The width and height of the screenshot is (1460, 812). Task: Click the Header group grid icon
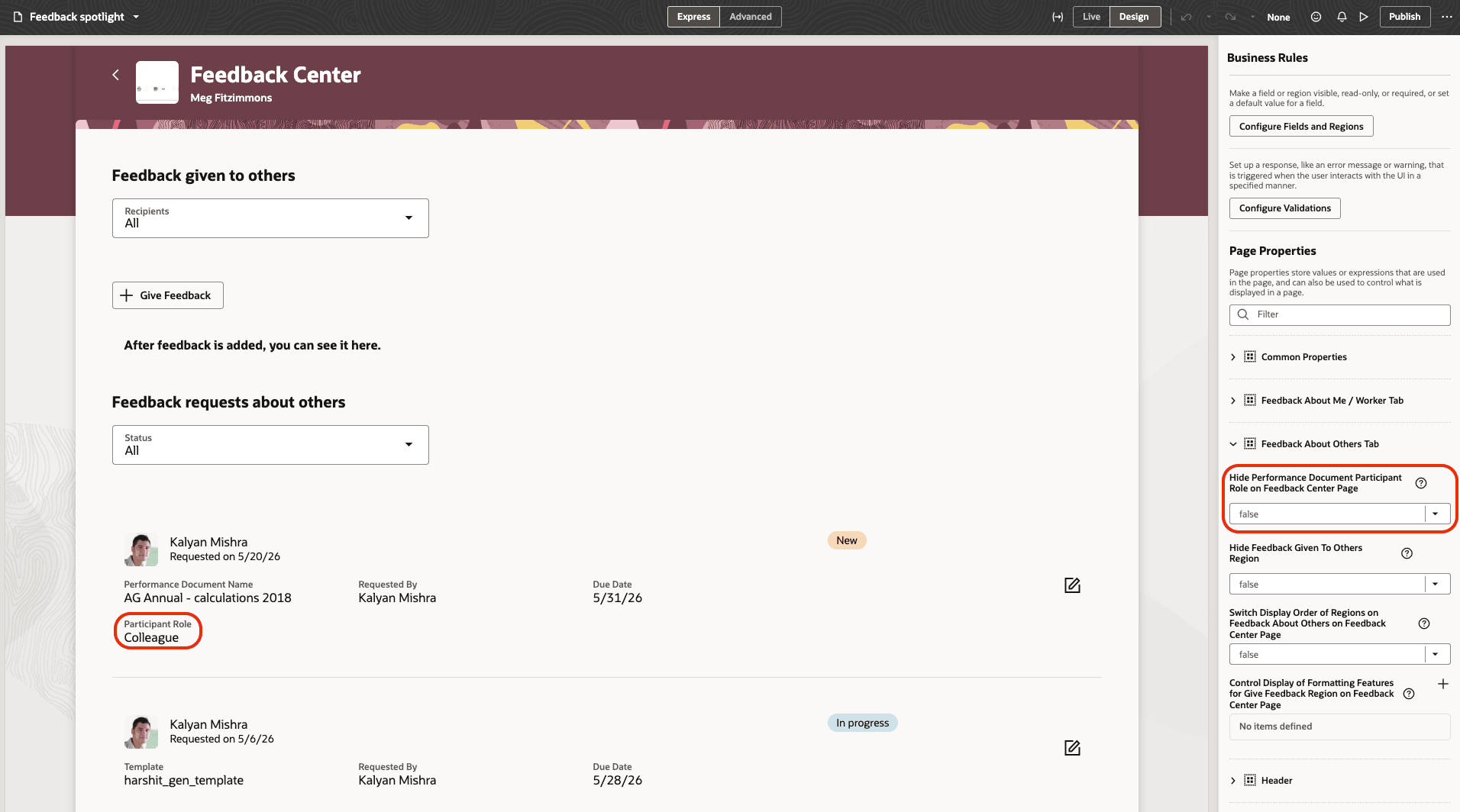(1250, 781)
